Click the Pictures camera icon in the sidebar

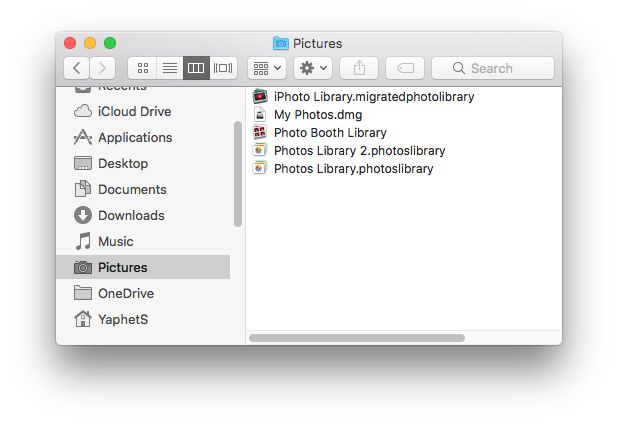[x=83, y=268]
